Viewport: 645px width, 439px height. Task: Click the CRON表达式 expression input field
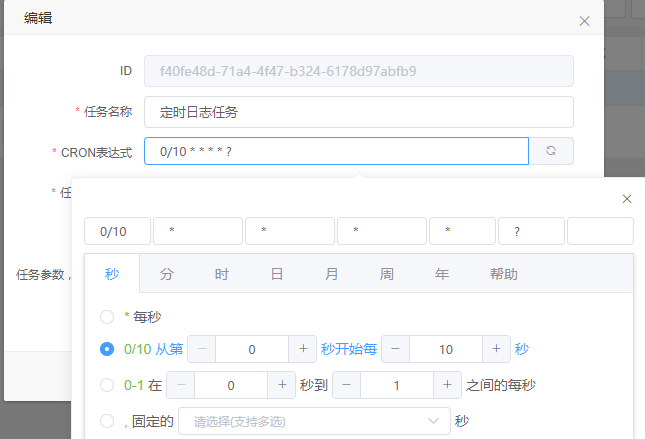coord(336,151)
